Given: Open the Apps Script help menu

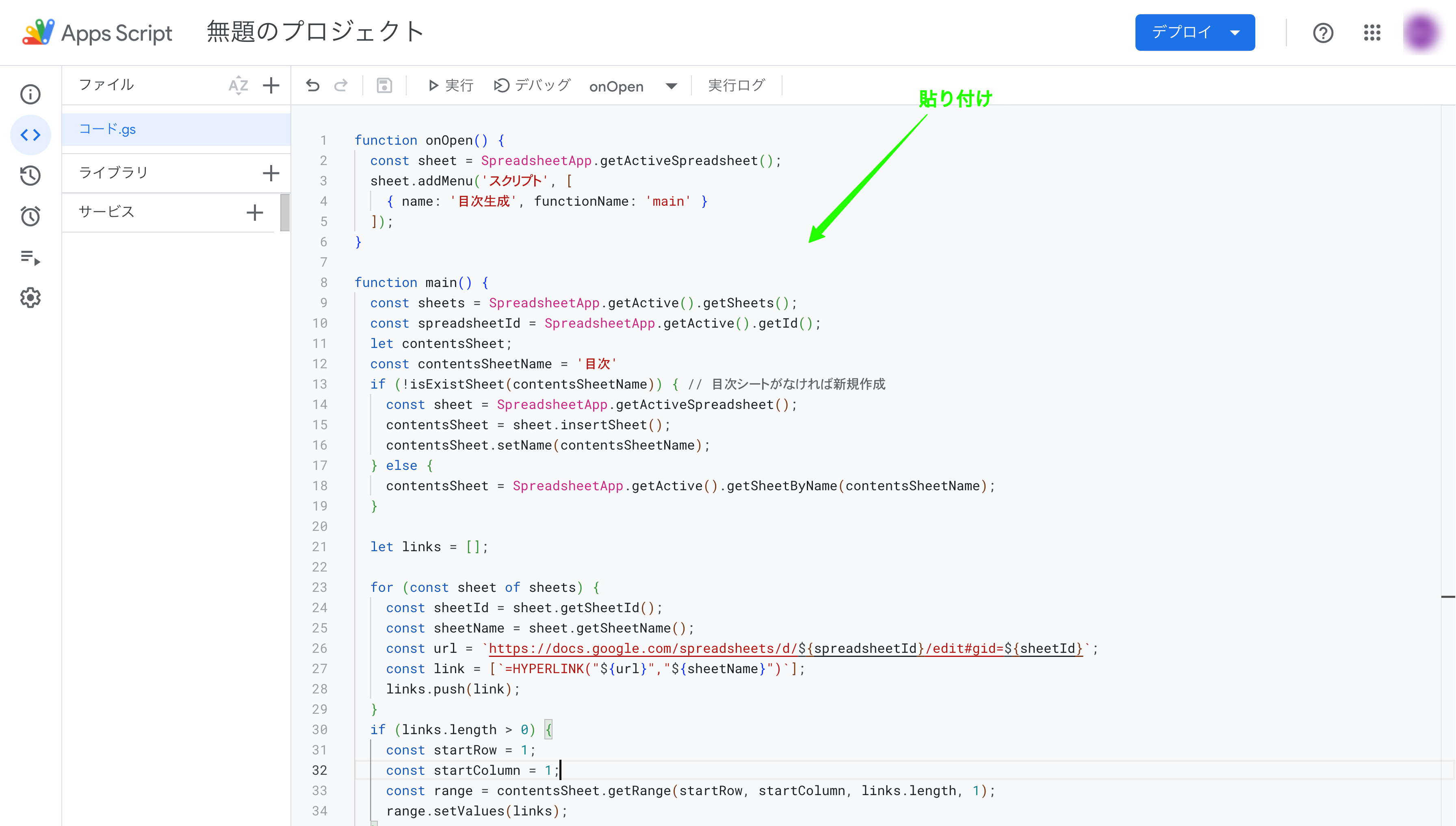Looking at the screenshot, I should click(x=1323, y=33).
